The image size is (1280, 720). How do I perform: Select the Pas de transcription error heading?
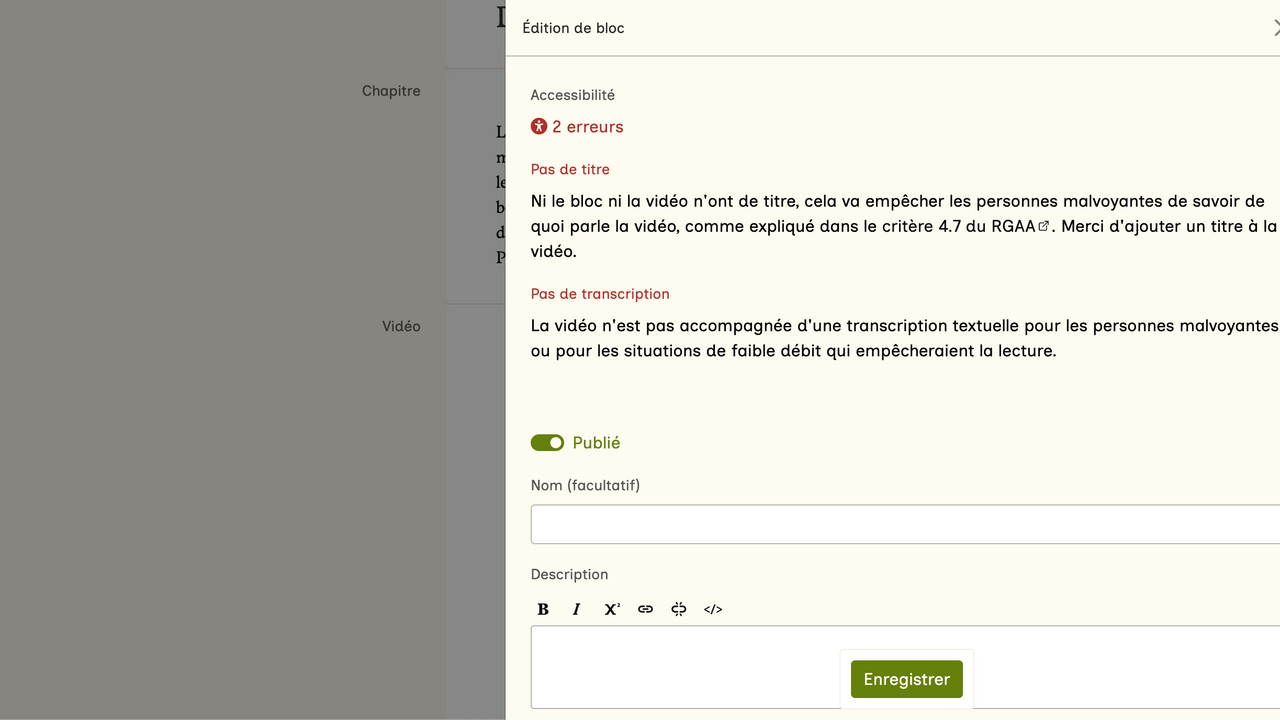point(600,294)
